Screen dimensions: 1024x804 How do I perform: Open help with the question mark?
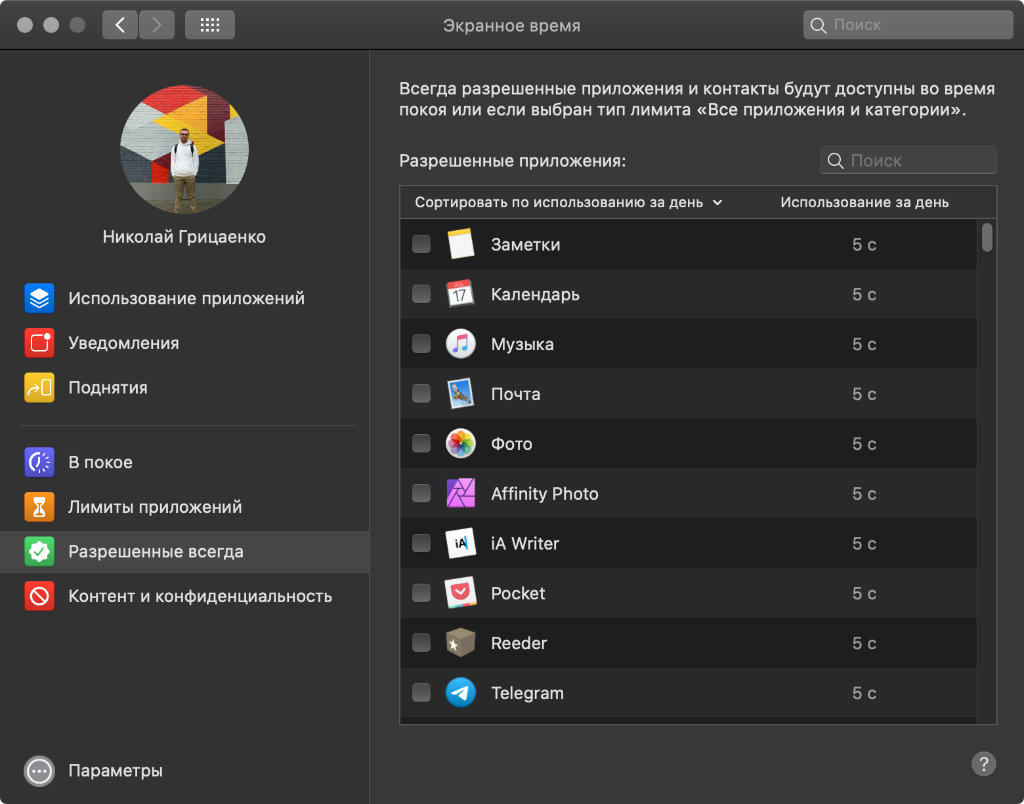click(x=984, y=764)
